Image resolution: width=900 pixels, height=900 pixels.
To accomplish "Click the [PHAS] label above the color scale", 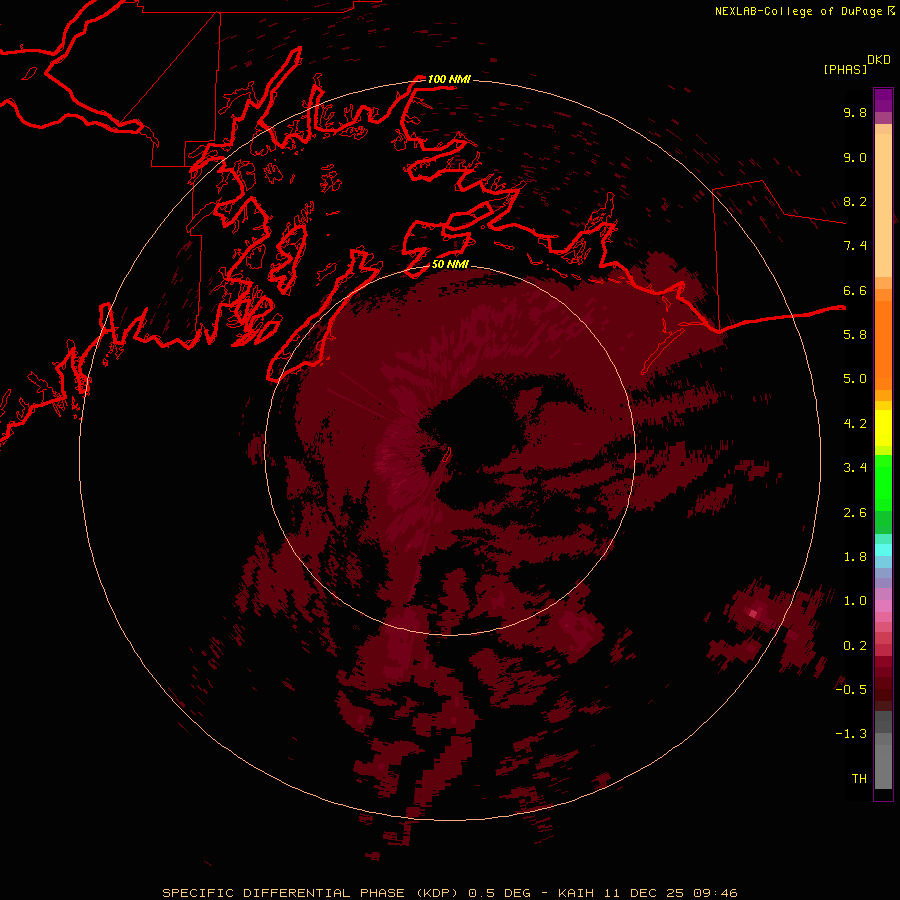I will coord(845,69).
